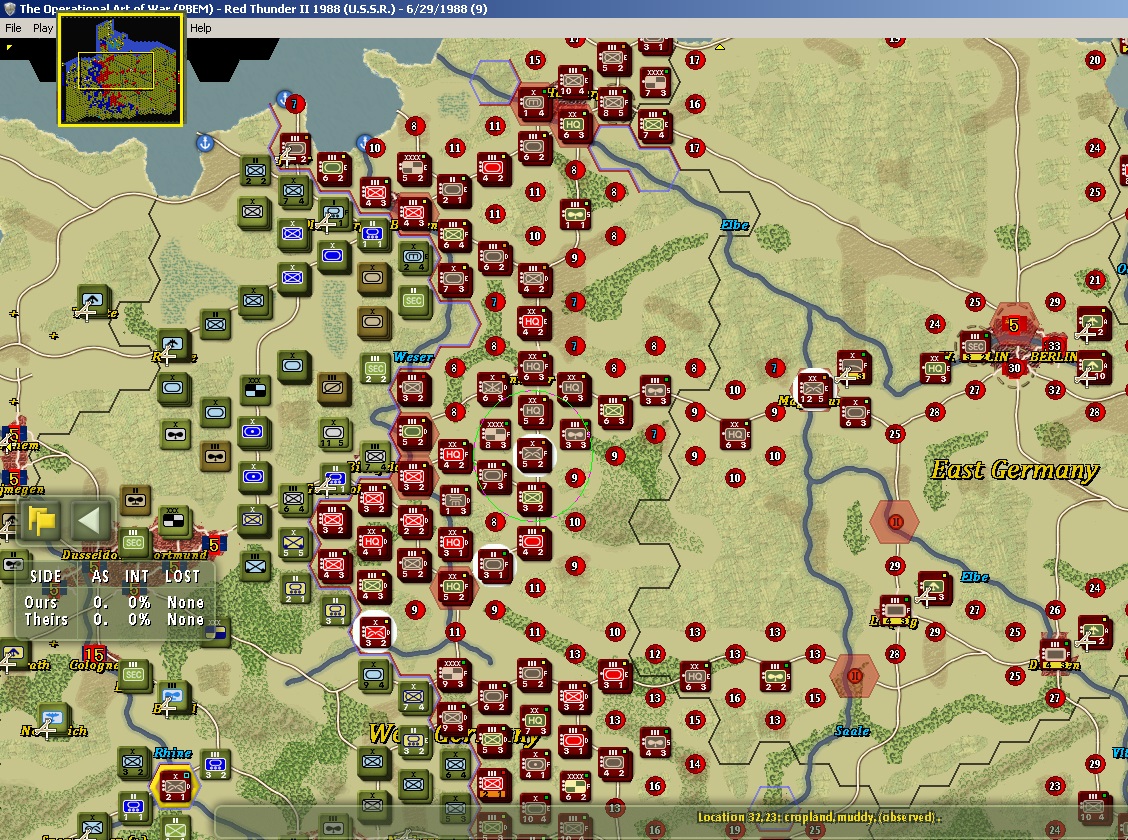Select the NATO '5 5' unit with yellow cross
Viewport: 1128px width, 840px height.
point(294,543)
